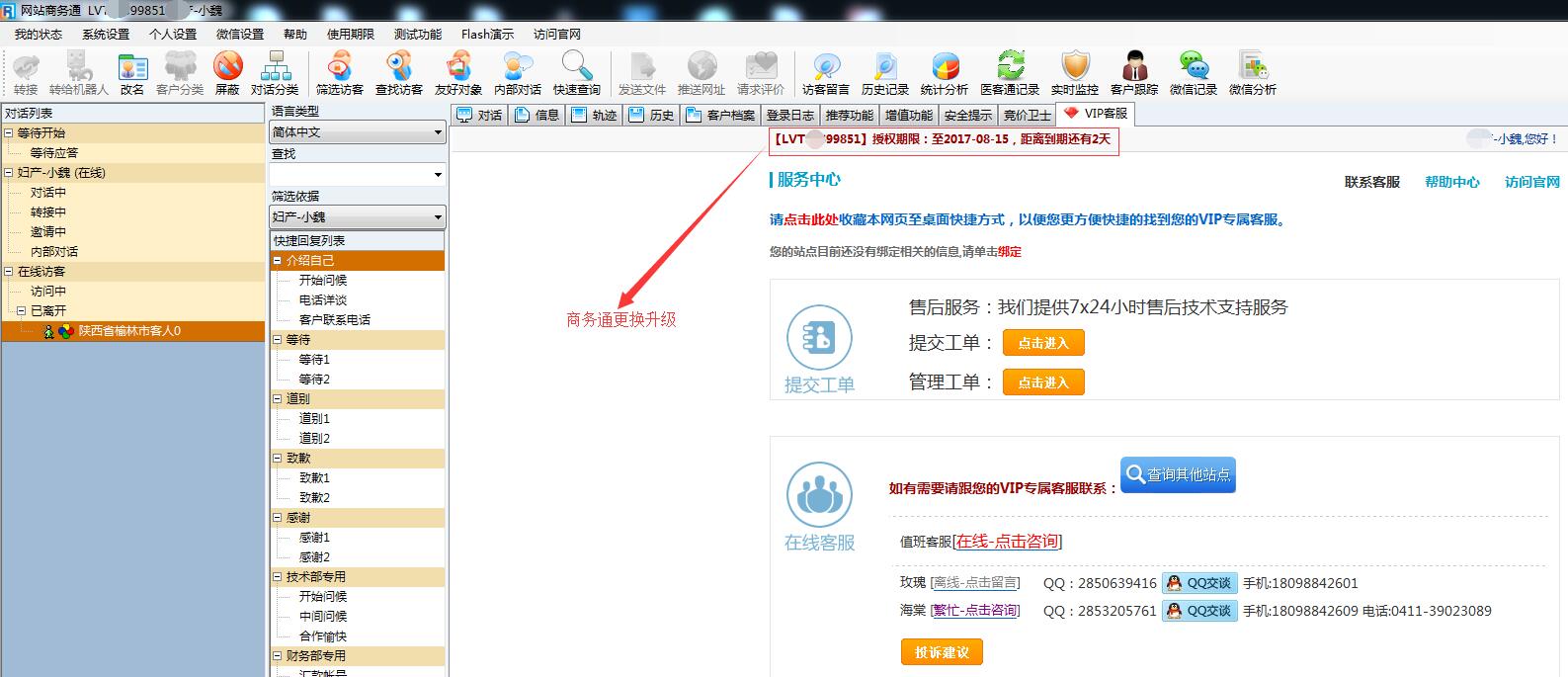
Task: Click the 查询其他站点 button
Action: [1178, 474]
